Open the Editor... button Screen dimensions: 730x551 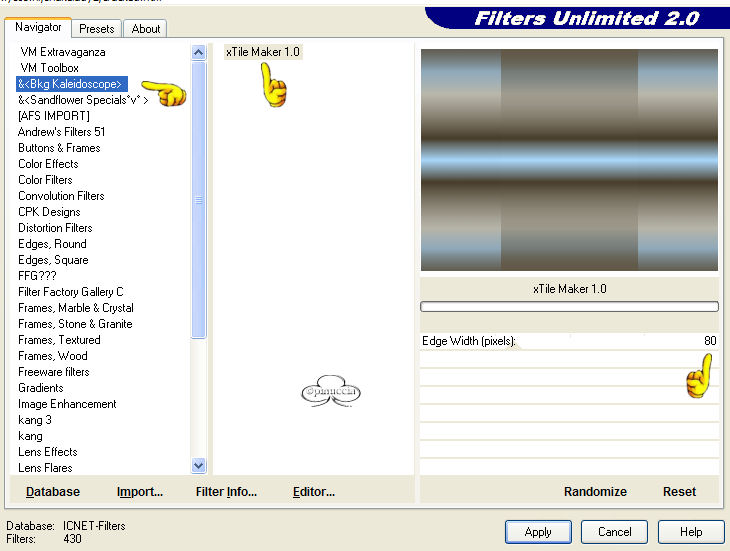click(314, 492)
